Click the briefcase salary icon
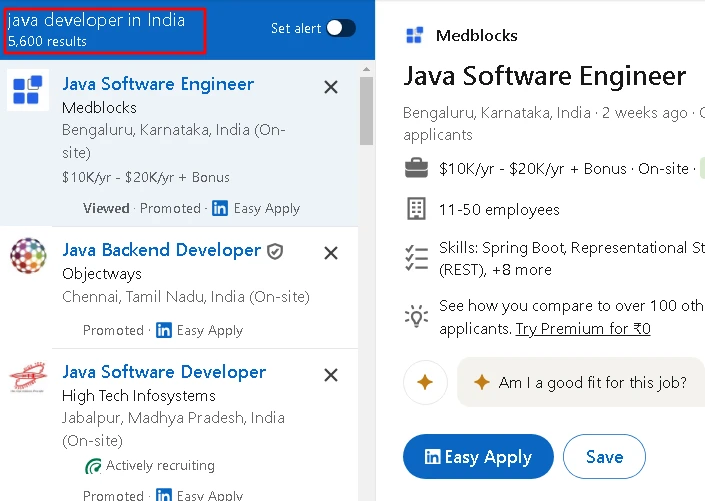 pyautogui.click(x=416, y=168)
